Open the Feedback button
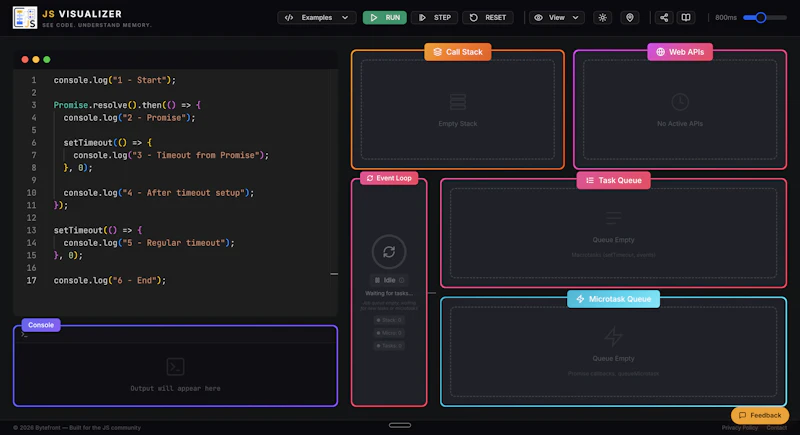This screenshot has width=800, height=435. [x=760, y=415]
